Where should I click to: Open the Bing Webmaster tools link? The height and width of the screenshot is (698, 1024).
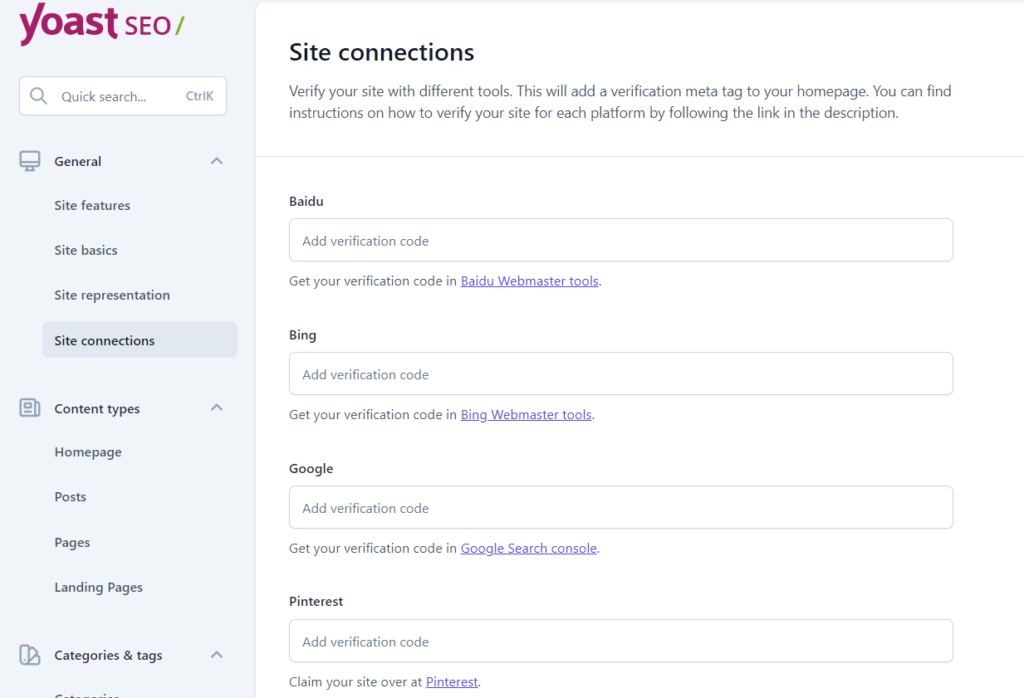tap(526, 415)
